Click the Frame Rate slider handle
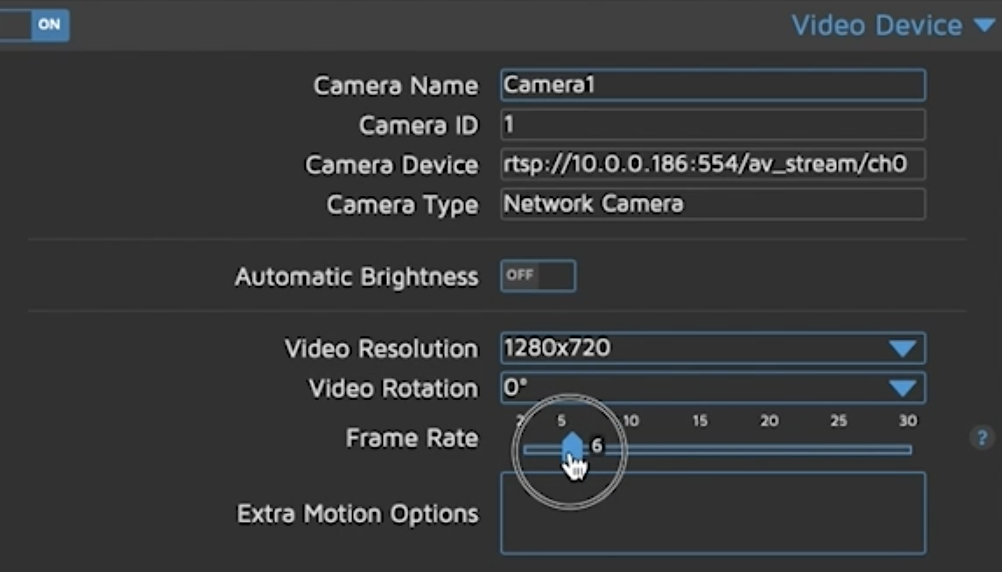The image size is (1002, 572). (572, 447)
